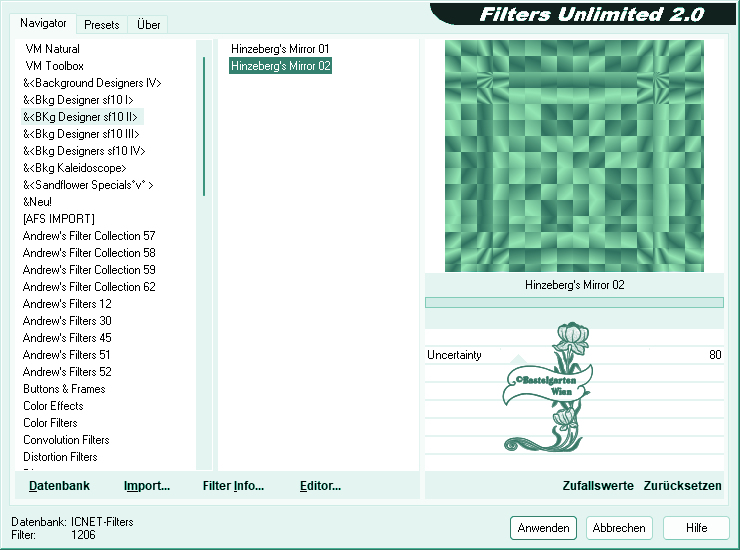Open Hilfe help button

coord(696,528)
